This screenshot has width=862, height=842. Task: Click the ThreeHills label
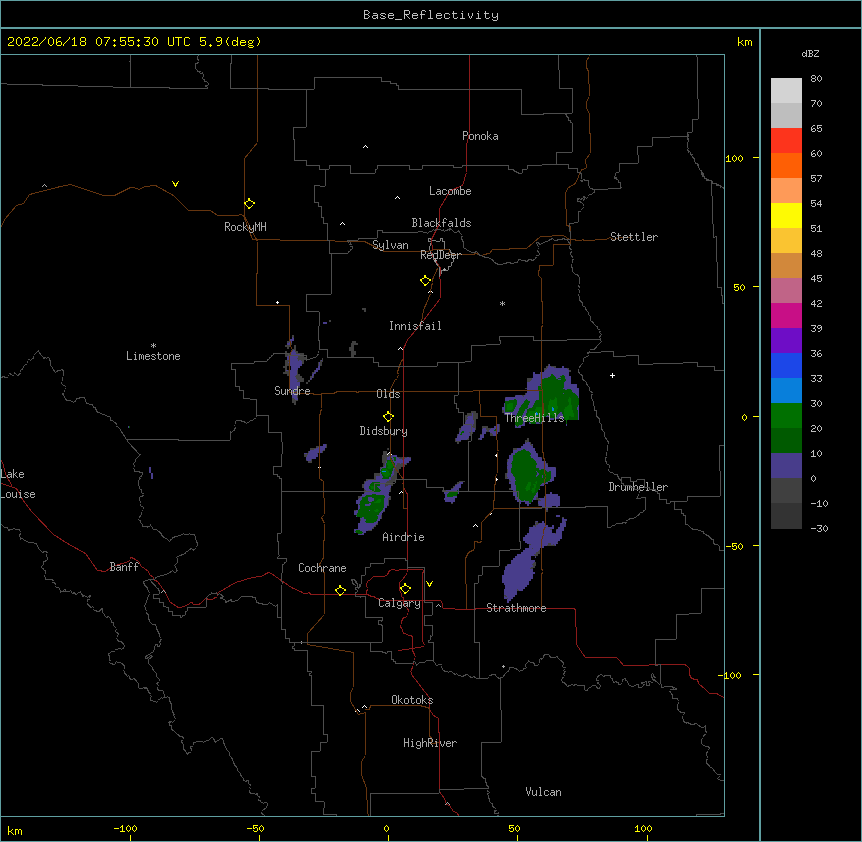[x=534, y=418]
